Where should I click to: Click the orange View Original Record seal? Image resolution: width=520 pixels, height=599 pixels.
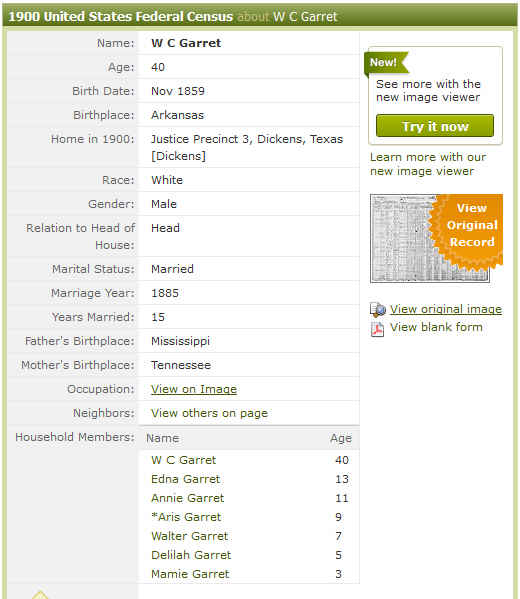click(x=467, y=230)
